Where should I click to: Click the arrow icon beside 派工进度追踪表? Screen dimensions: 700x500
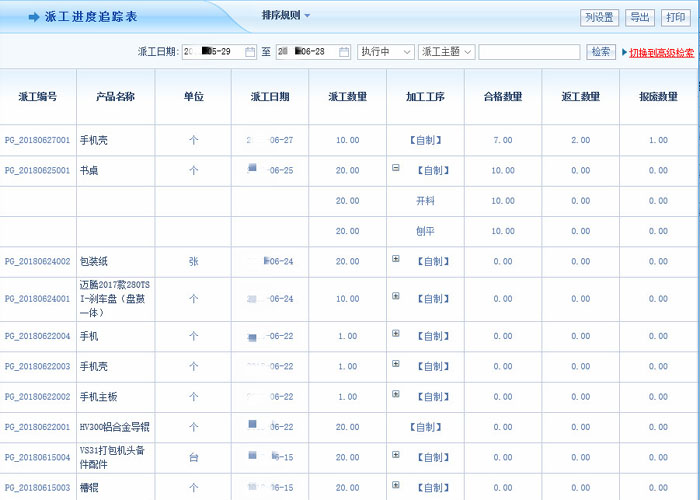tap(34, 17)
